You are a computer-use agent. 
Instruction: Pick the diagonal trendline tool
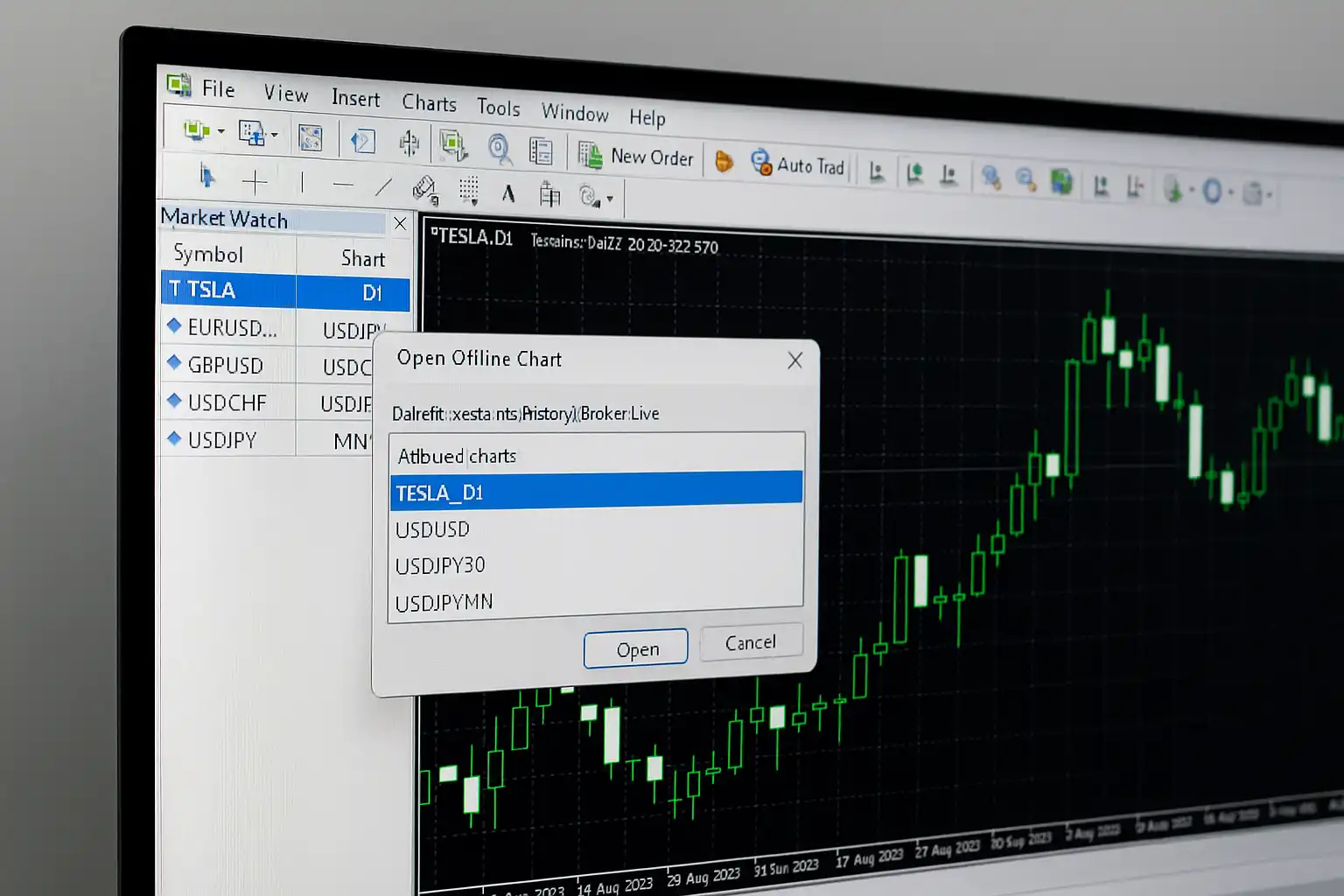pyautogui.click(x=383, y=186)
